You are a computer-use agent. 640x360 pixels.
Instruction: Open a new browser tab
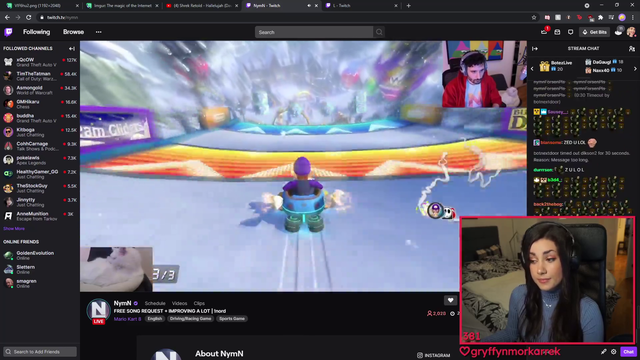409,6
